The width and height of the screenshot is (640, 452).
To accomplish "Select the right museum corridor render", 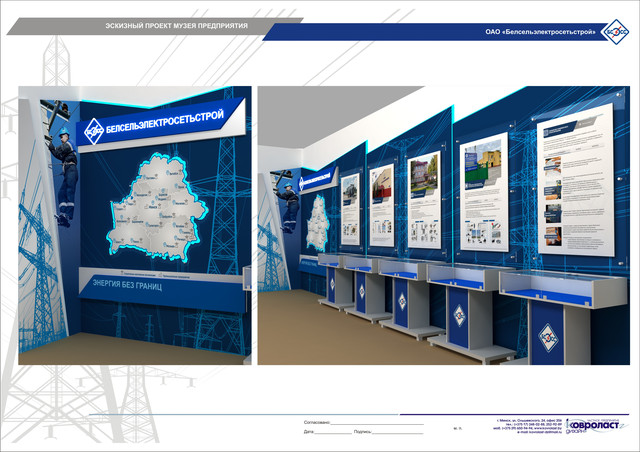I will coord(444,225).
